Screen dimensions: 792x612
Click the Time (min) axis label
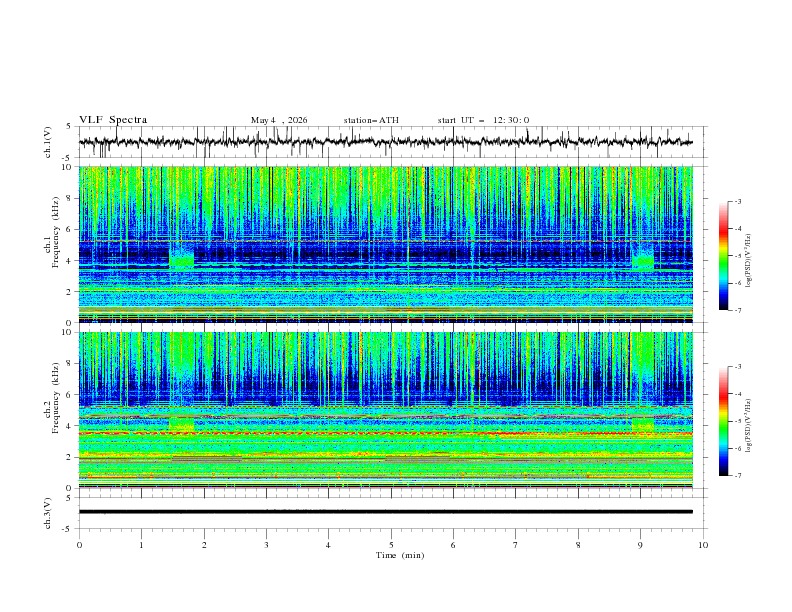click(400, 555)
